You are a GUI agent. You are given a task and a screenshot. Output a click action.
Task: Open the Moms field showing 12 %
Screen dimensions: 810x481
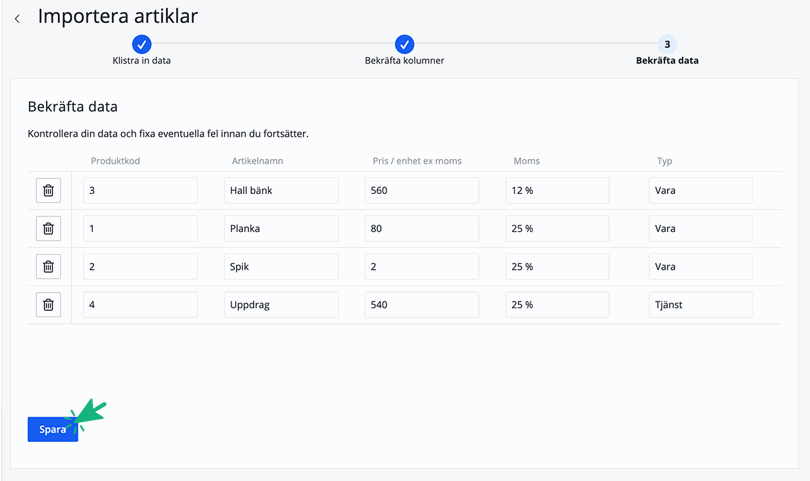tap(557, 191)
